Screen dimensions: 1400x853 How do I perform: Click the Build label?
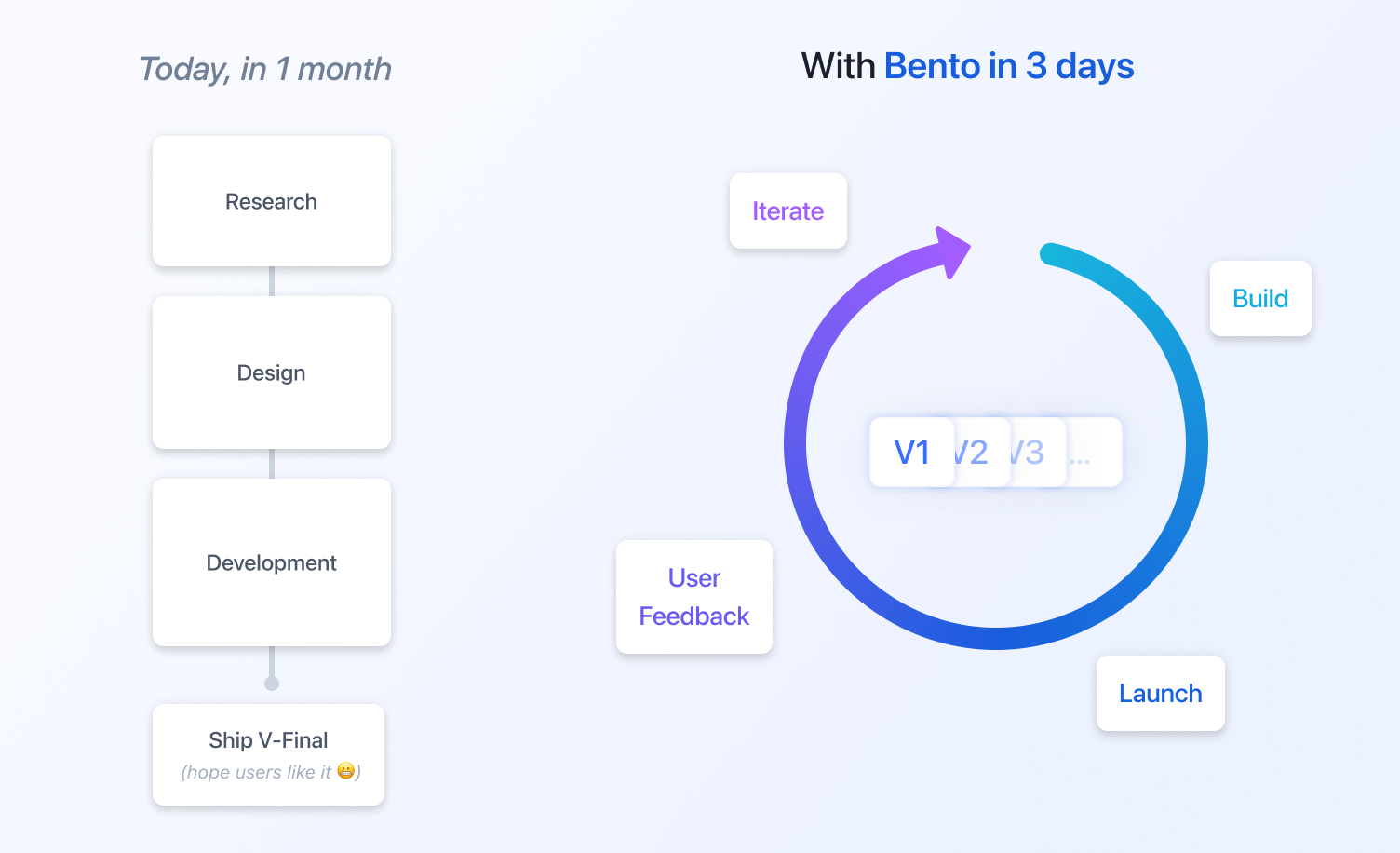point(1260,299)
